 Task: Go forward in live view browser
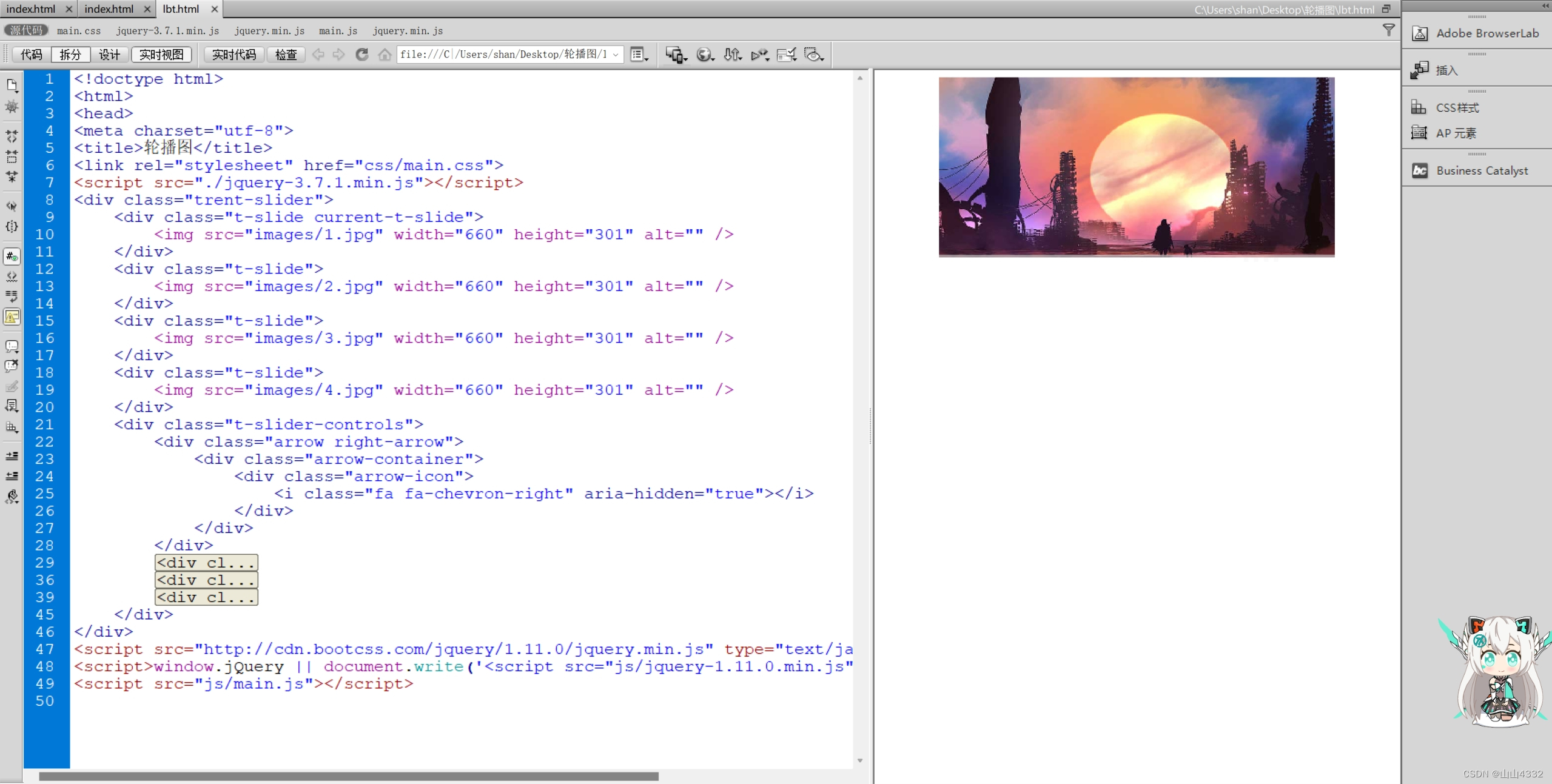pos(338,55)
